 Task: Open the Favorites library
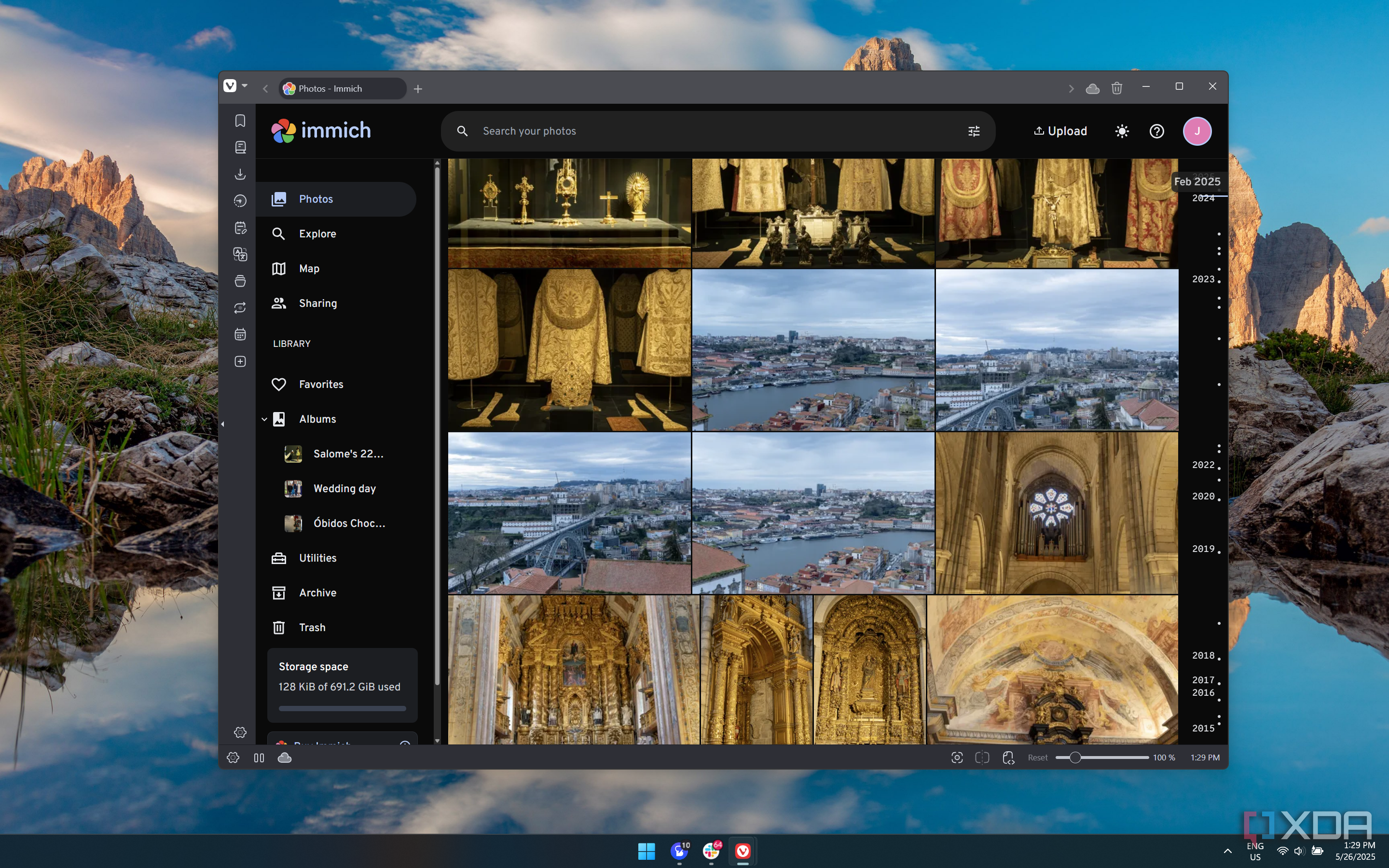336,384
